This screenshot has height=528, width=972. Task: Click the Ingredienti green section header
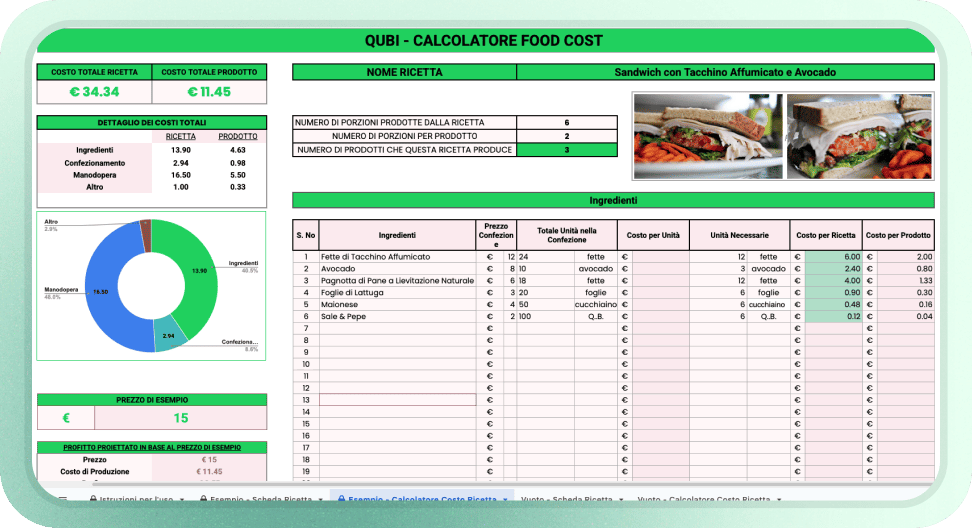pos(613,200)
